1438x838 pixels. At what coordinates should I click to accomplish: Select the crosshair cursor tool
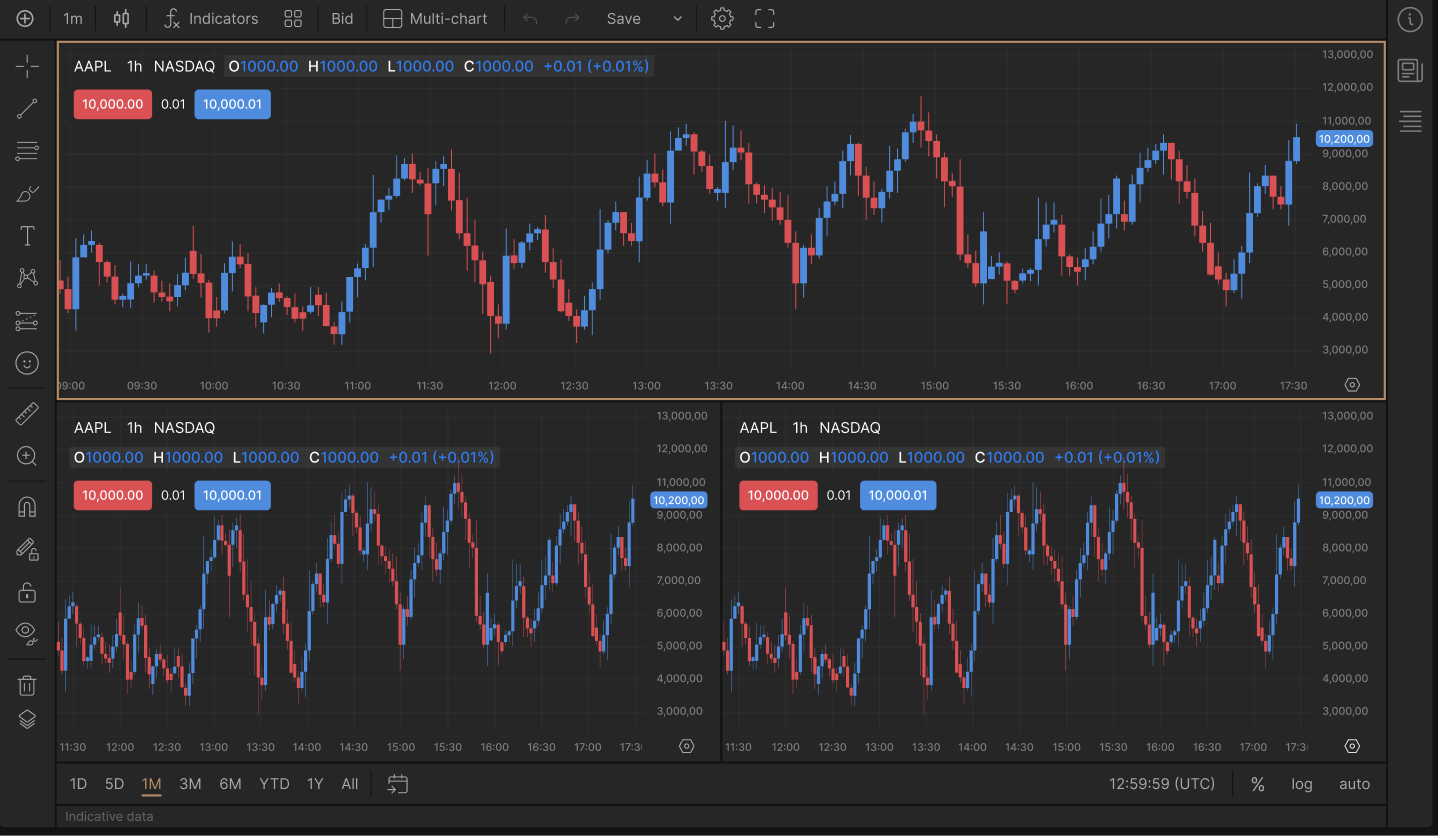27,67
